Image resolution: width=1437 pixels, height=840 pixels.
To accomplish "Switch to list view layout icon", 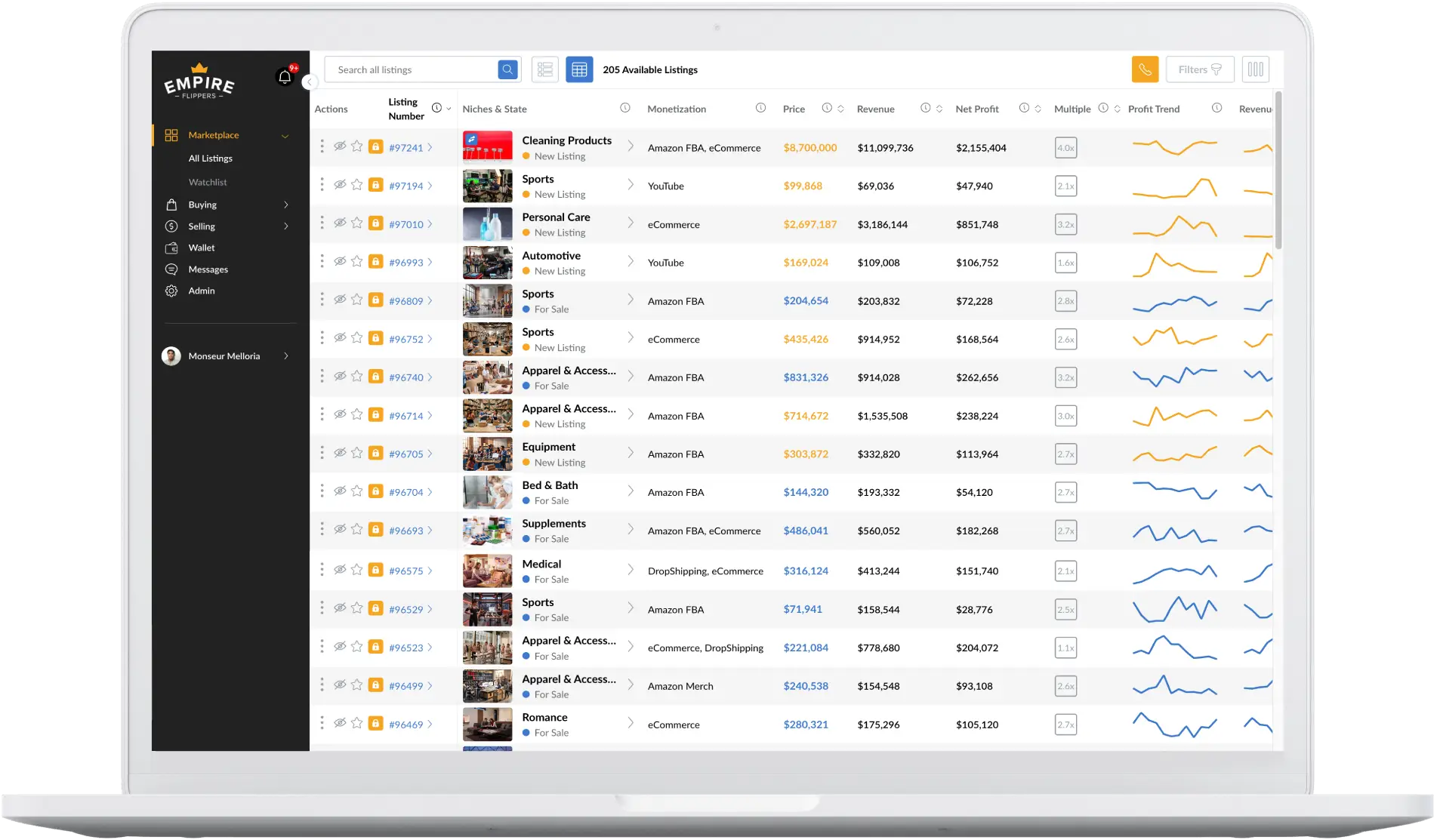I will (544, 69).
